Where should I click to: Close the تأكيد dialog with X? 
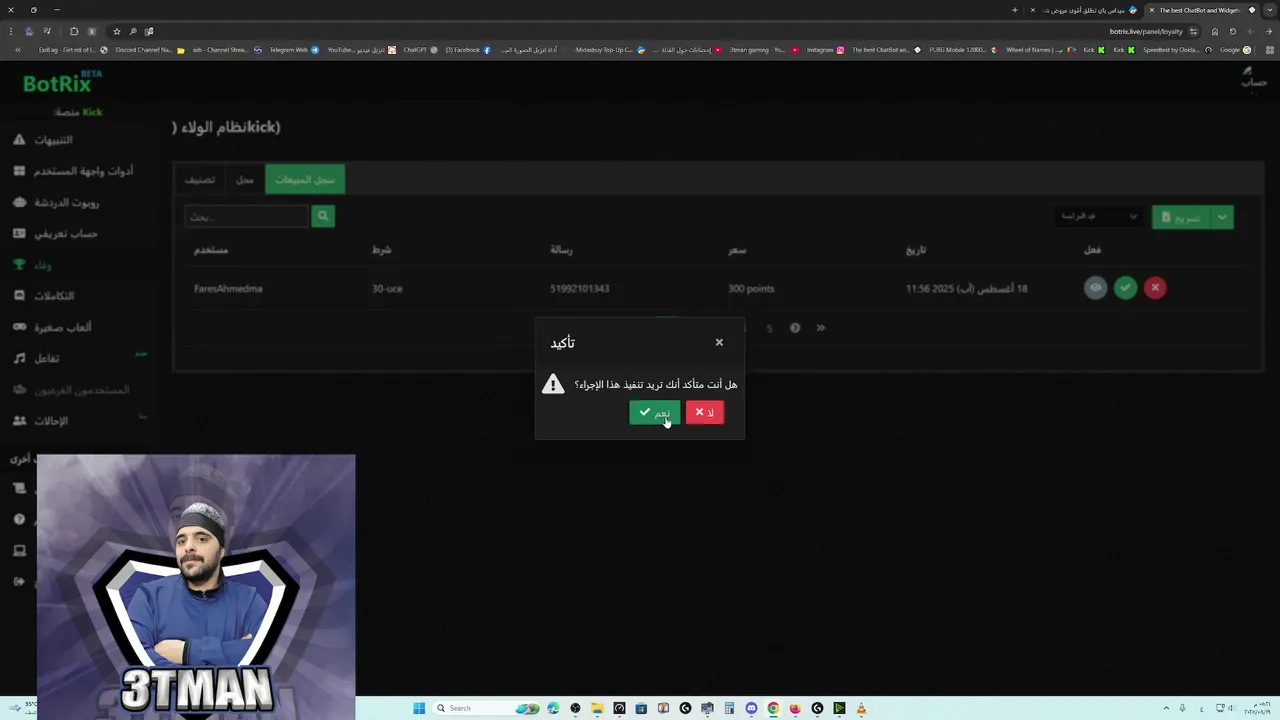tap(719, 342)
